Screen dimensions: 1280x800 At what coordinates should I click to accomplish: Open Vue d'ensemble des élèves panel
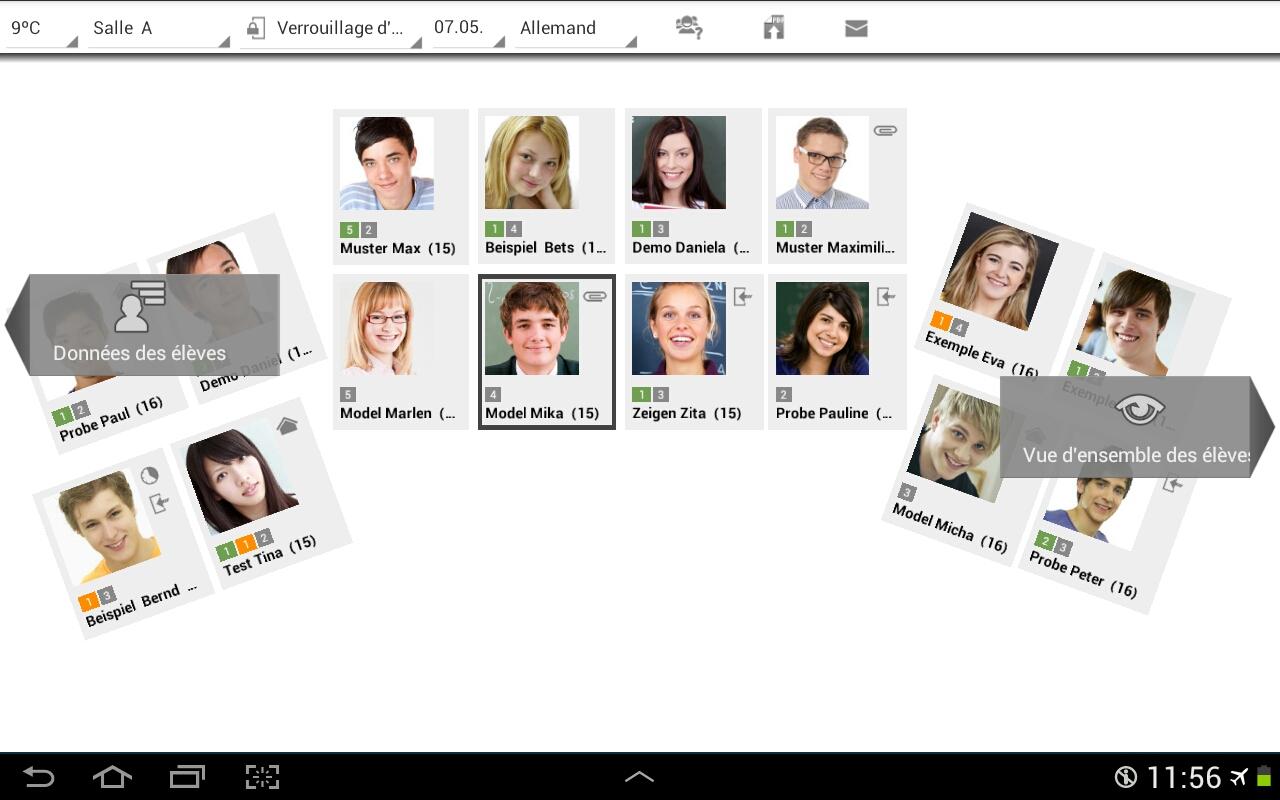(1137, 427)
